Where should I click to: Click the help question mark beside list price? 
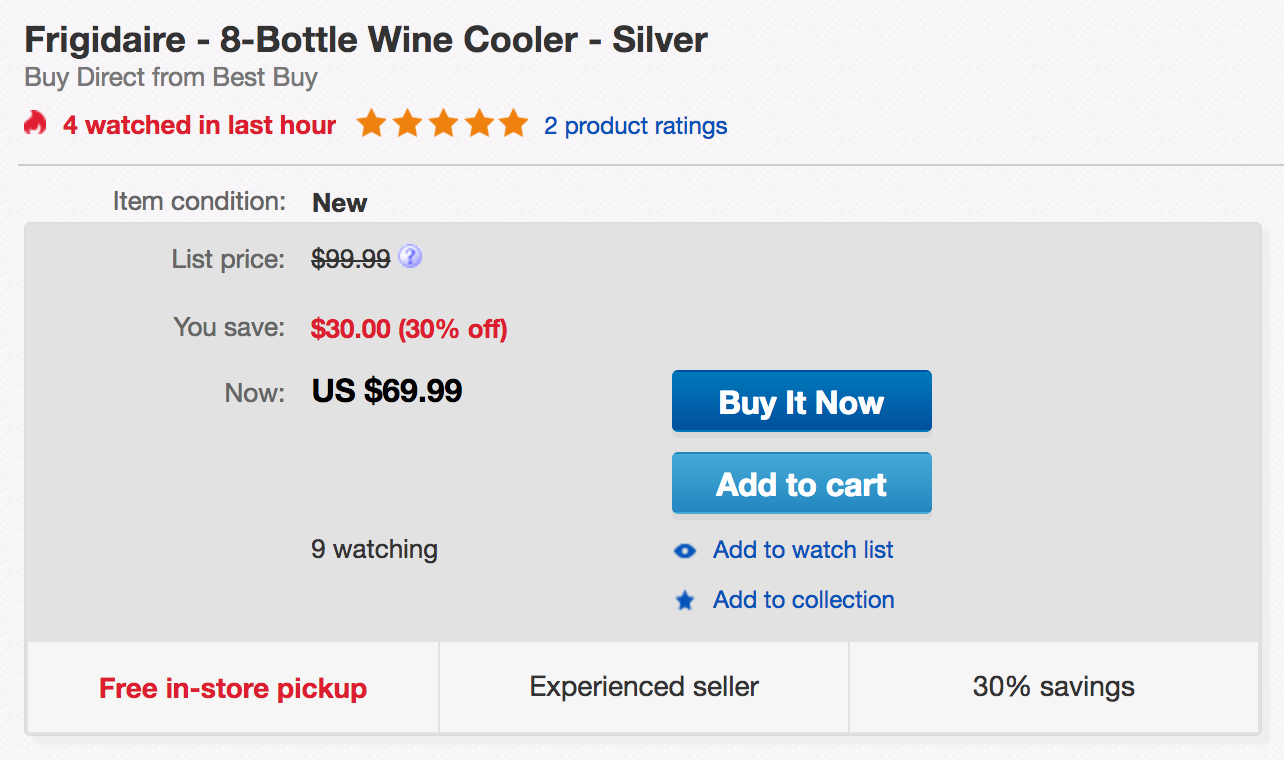(x=410, y=257)
